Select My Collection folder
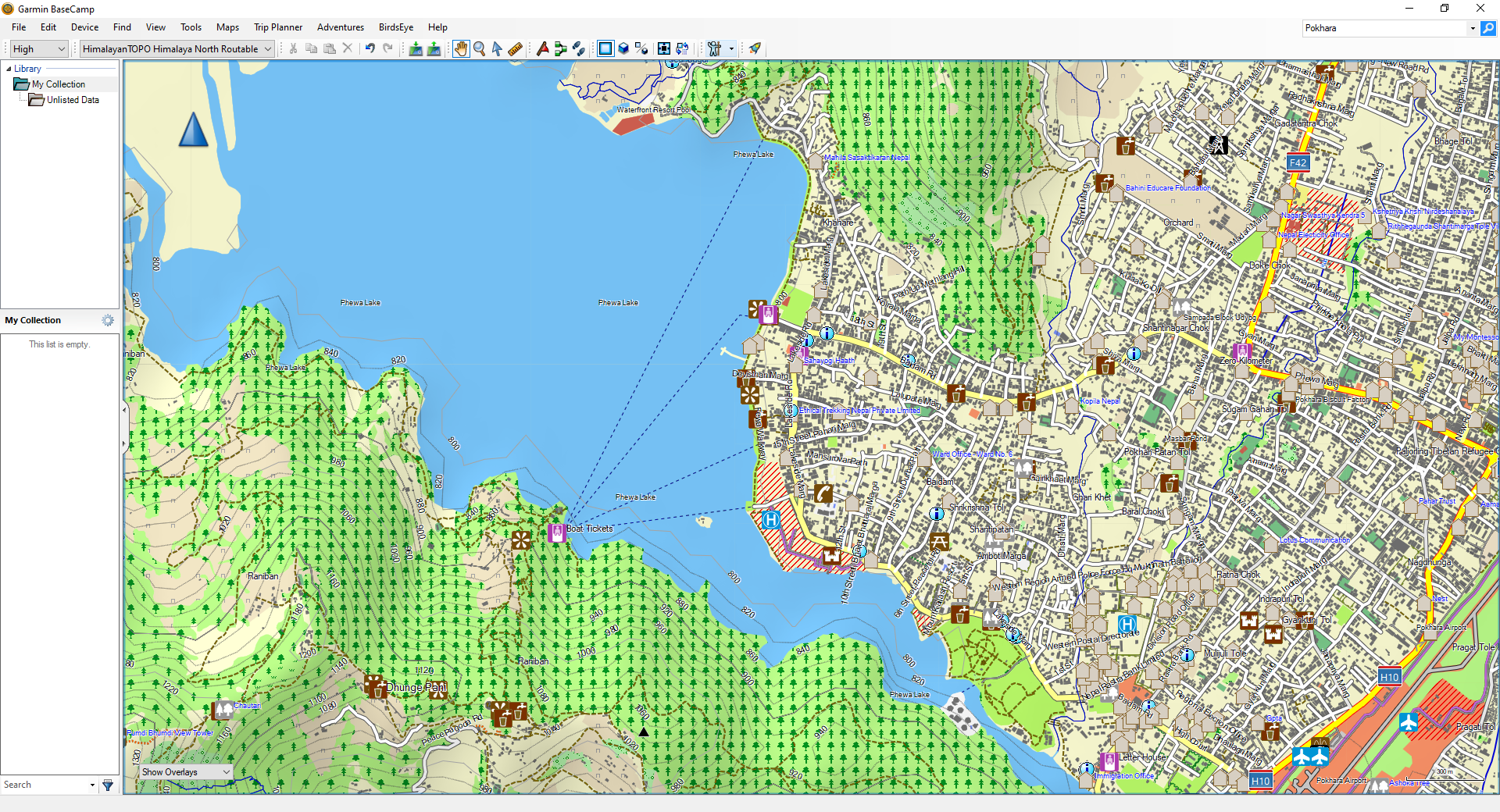The height and width of the screenshot is (812, 1500). (59, 84)
